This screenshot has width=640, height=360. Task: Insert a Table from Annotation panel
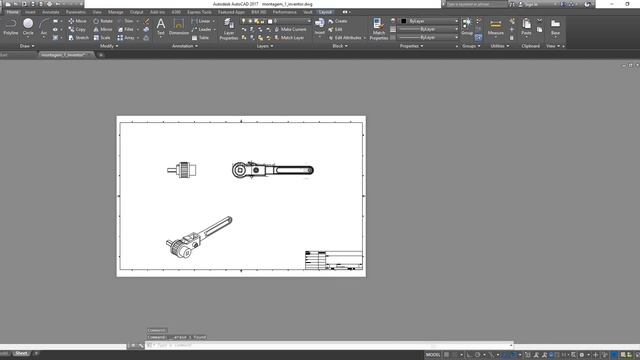click(x=200, y=38)
